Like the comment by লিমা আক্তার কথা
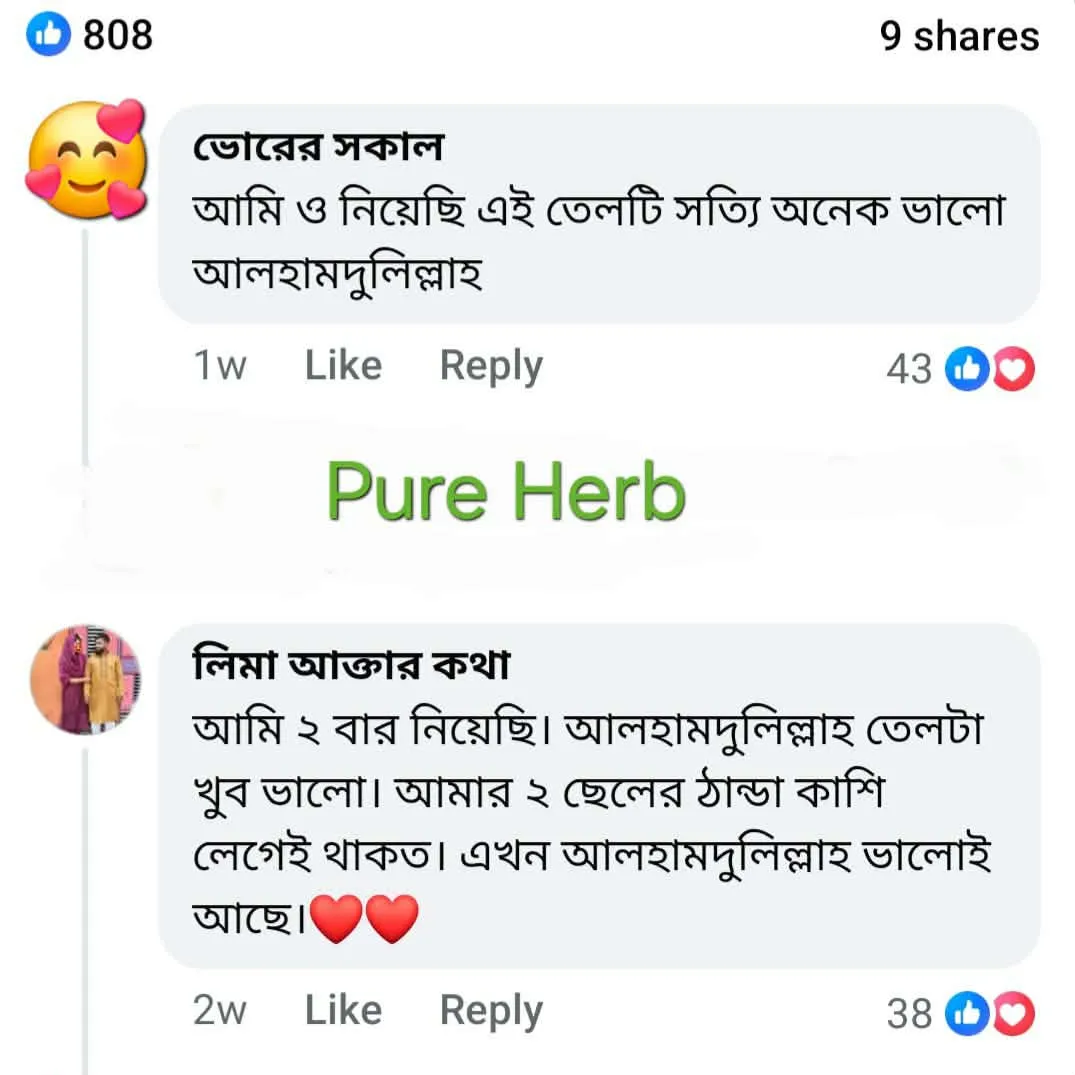 click(x=343, y=1010)
